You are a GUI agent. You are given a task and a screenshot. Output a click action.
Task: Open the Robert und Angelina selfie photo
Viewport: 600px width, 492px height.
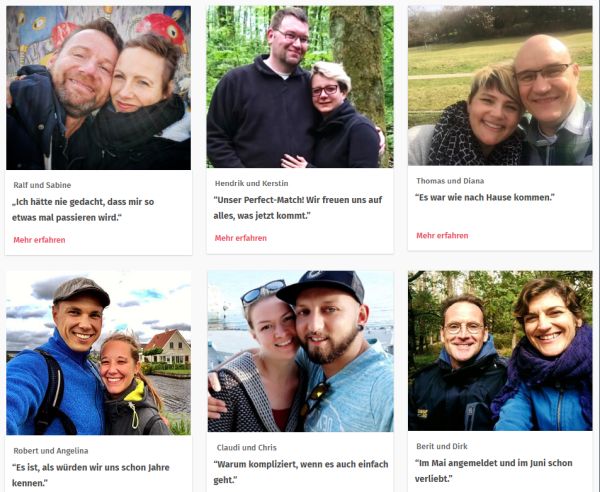tap(98, 353)
